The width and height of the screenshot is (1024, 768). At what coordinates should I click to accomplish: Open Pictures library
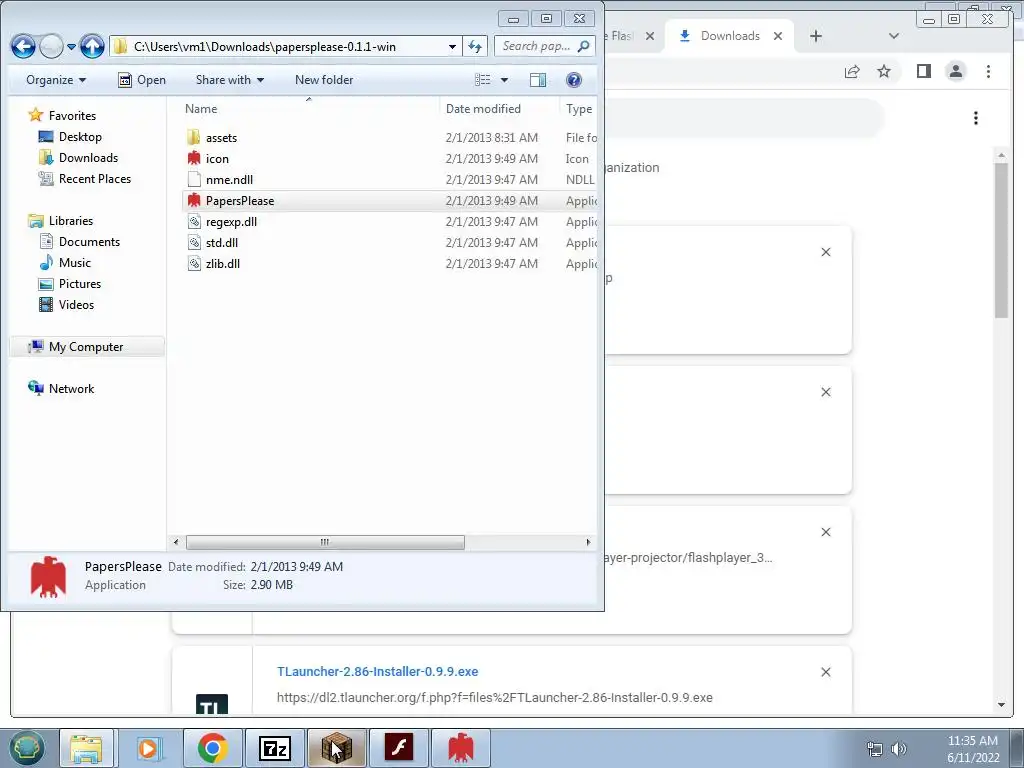pyautogui.click(x=70, y=283)
